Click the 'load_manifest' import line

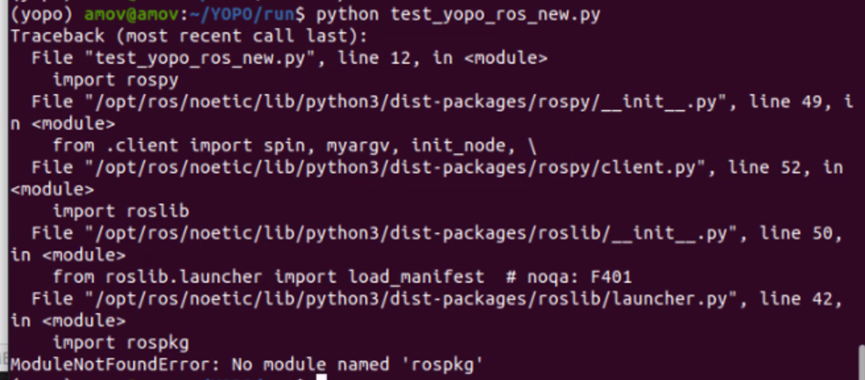pos(341,277)
